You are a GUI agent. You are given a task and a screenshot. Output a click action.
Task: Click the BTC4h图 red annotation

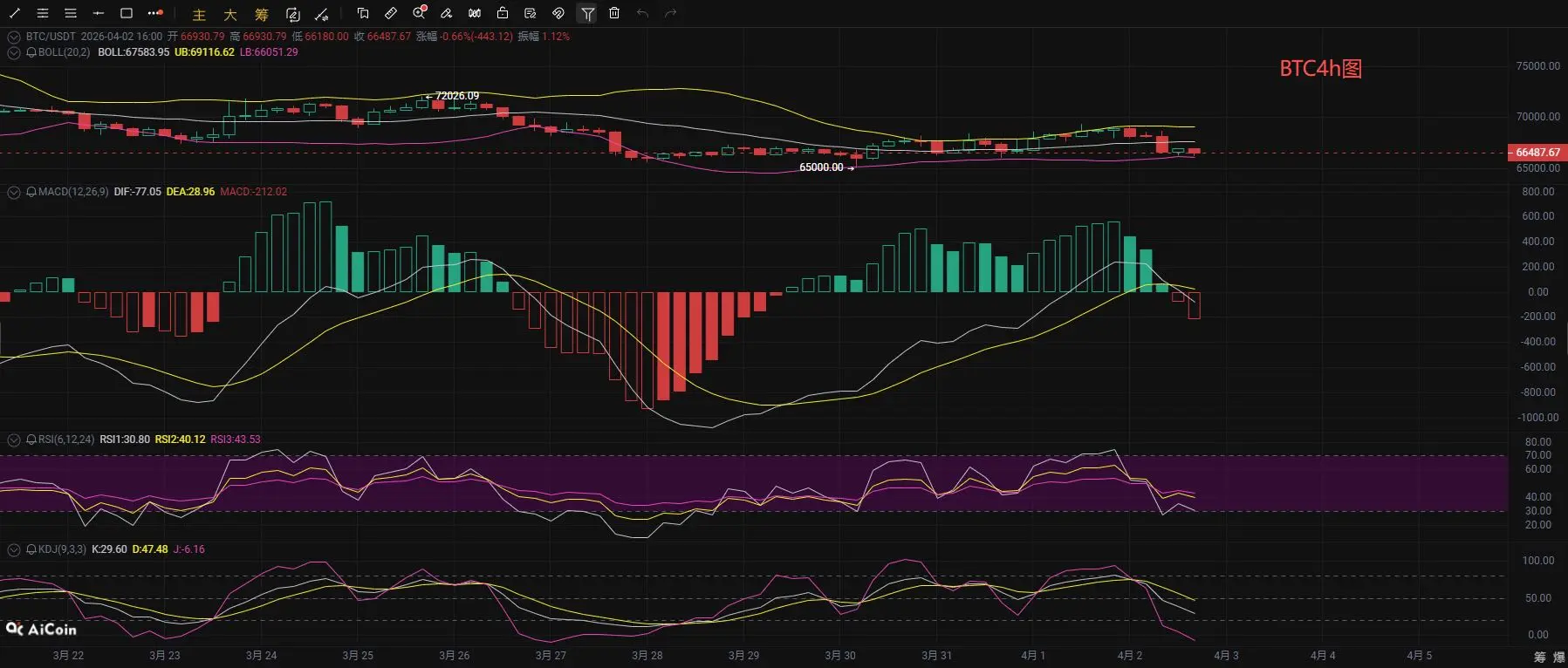(x=1320, y=69)
